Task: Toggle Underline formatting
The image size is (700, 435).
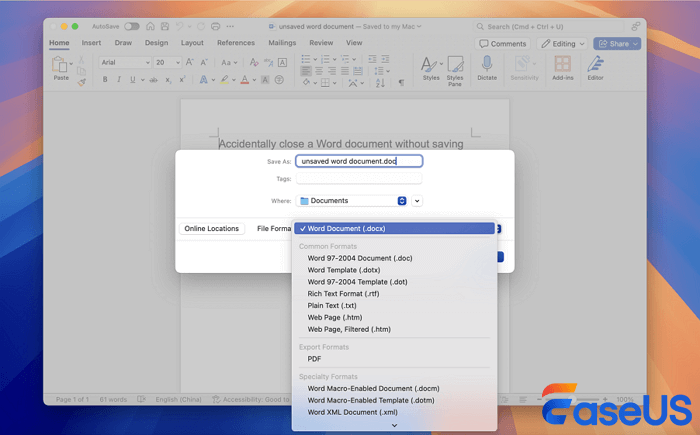Action: click(x=133, y=79)
